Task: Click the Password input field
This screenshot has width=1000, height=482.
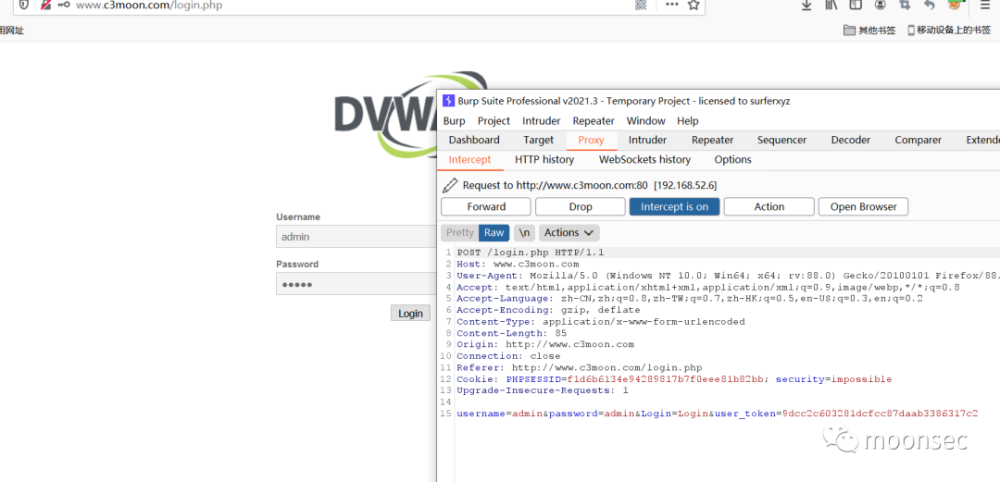Action: click(356, 284)
